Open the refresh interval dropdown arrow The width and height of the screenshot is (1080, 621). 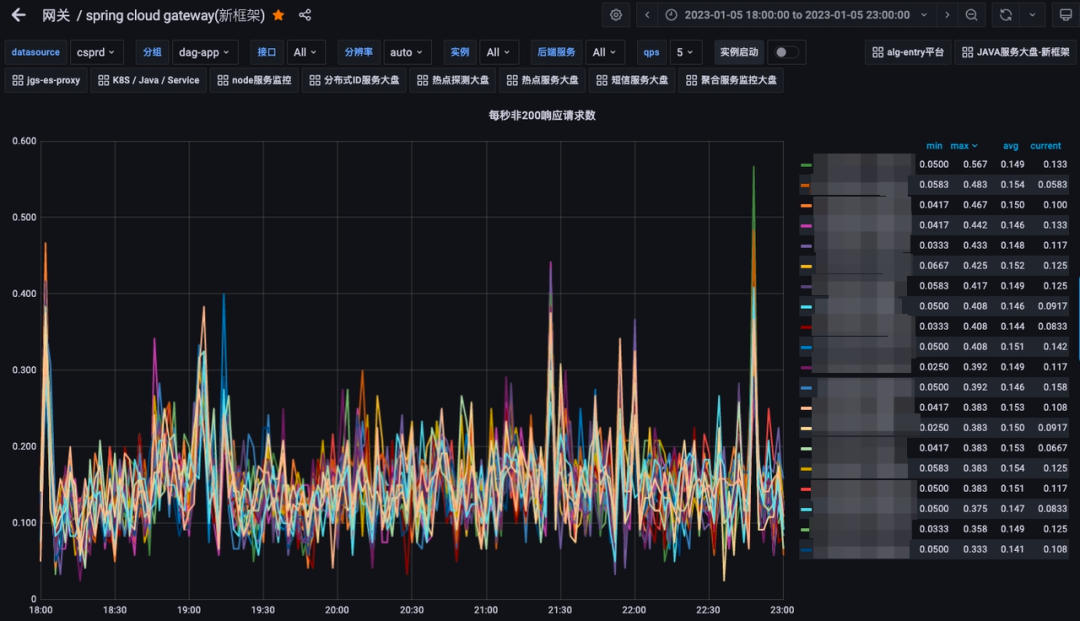pos(1032,15)
